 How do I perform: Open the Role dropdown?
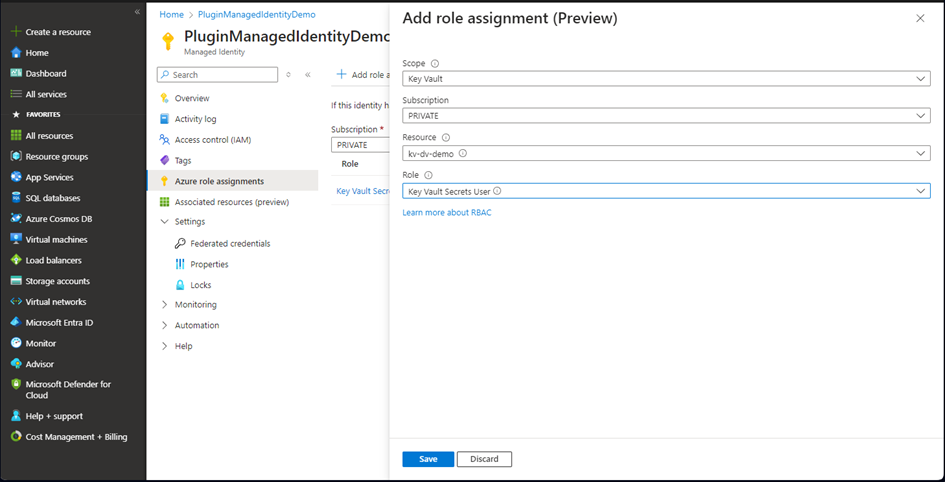click(666, 191)
